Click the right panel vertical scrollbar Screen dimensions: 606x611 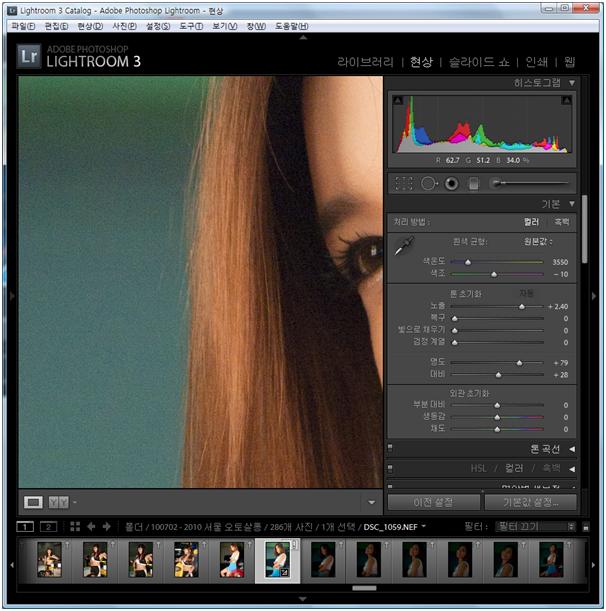click(585, 229)
